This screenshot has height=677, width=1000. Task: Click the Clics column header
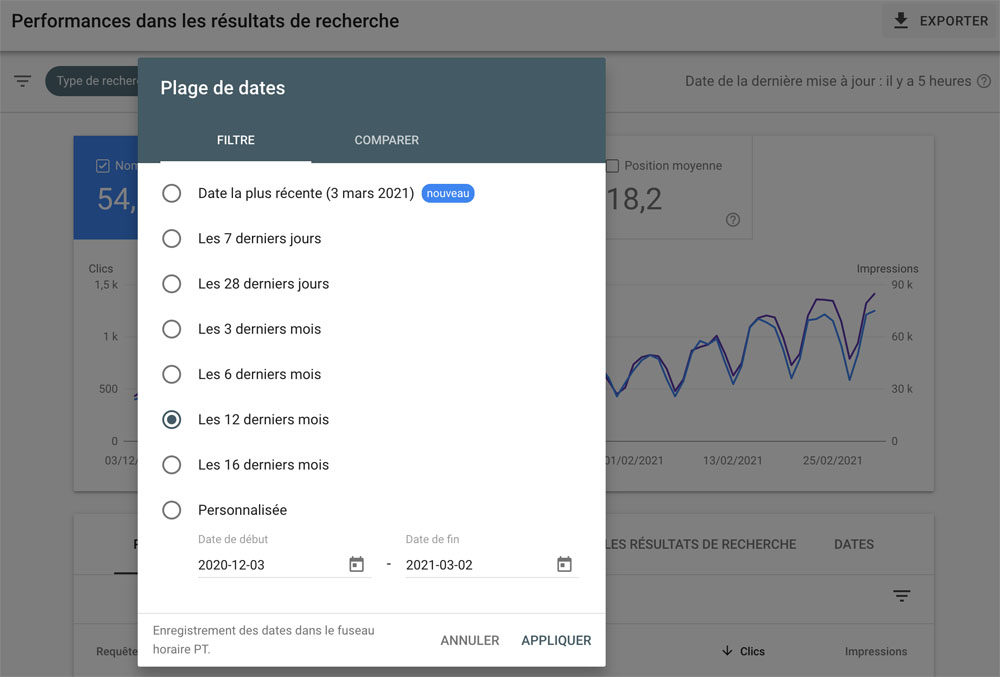pos(752,652)
